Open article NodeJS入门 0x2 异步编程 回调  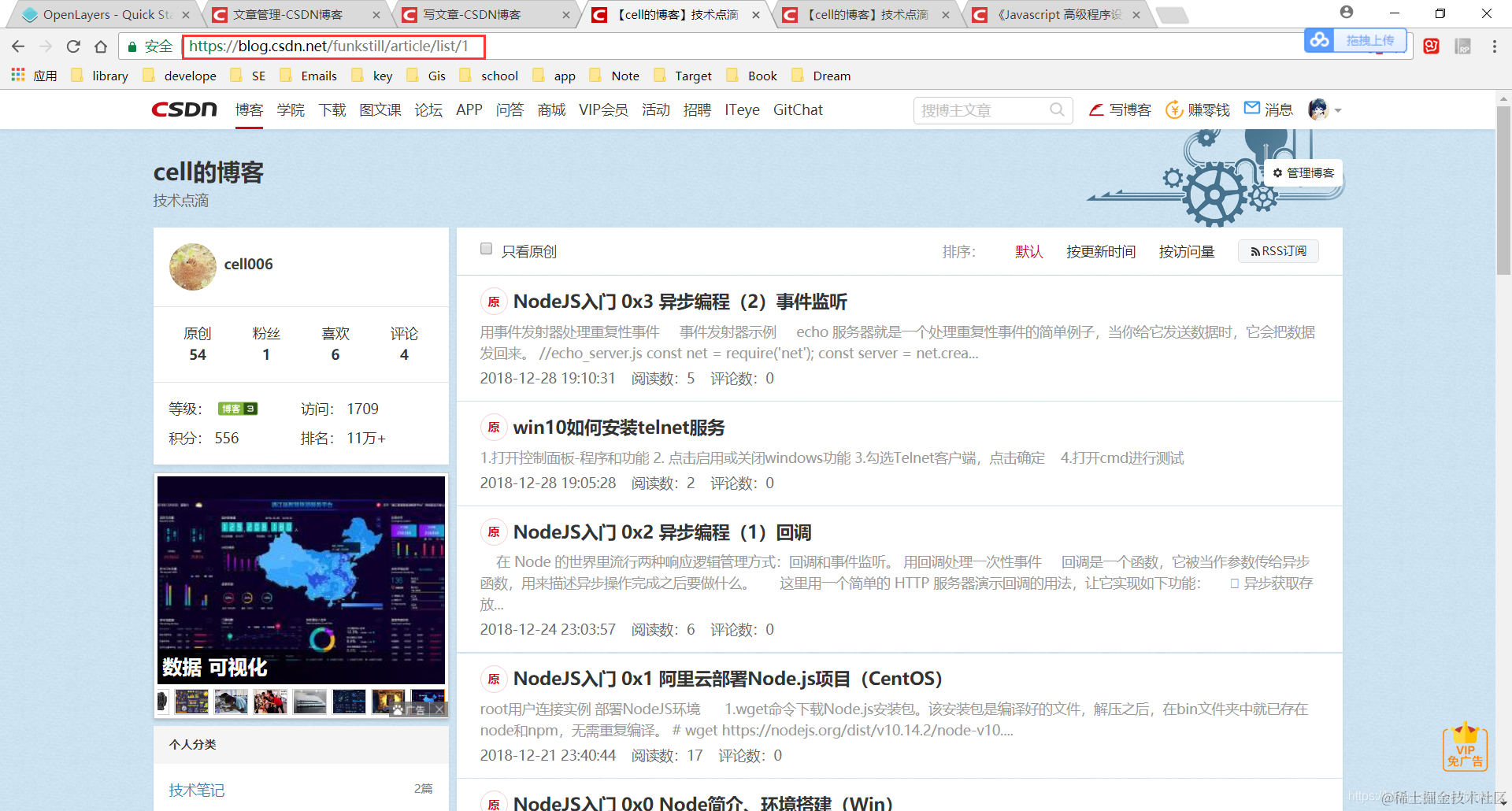click(x=662, y=532)
